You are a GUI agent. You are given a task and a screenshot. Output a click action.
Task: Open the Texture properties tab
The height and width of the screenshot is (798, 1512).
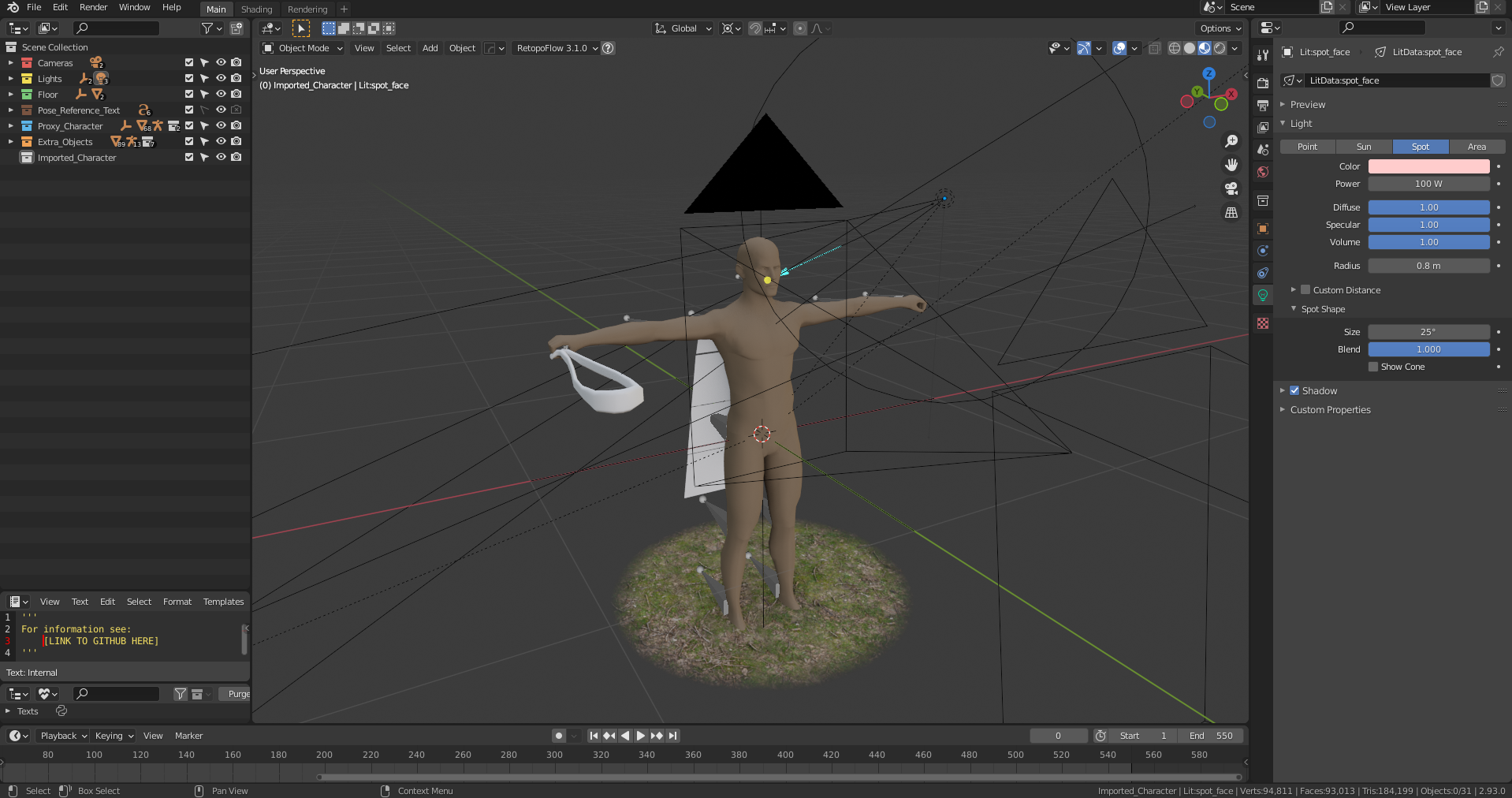pos(1263,323)
